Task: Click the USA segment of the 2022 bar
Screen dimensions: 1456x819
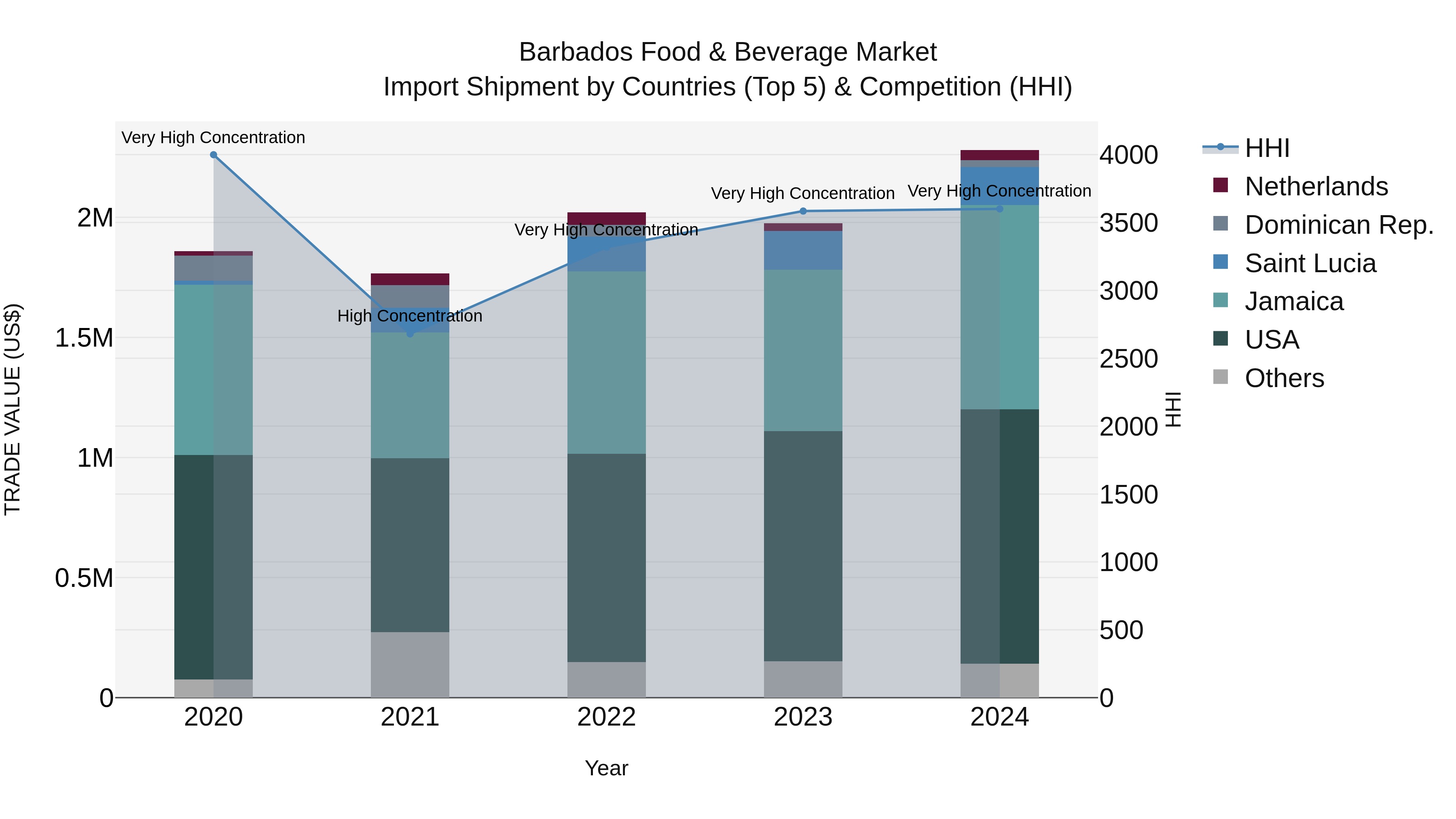Action: pos(607,558)
